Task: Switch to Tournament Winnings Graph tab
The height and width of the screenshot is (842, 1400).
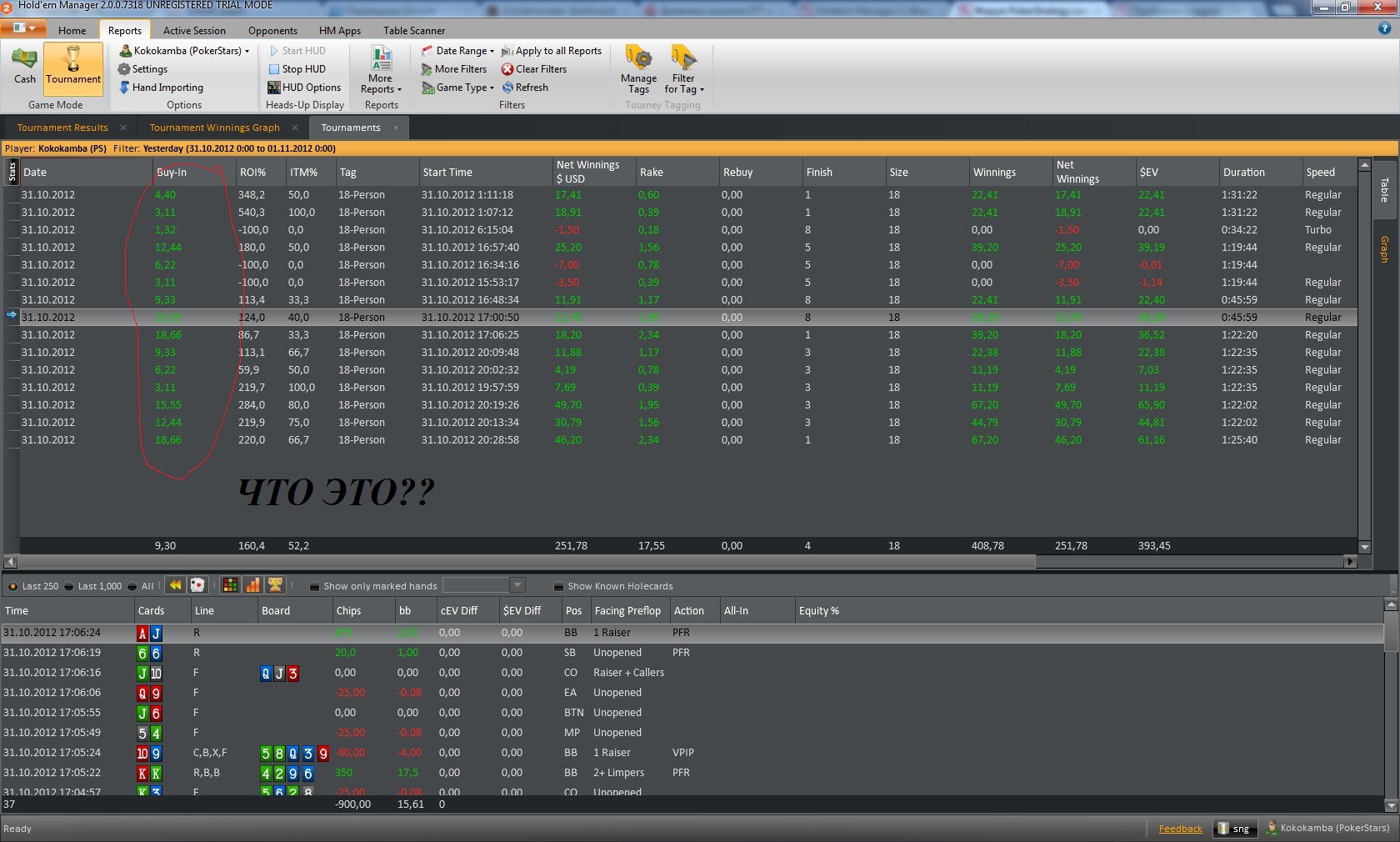Action: [x=214, y=128]
